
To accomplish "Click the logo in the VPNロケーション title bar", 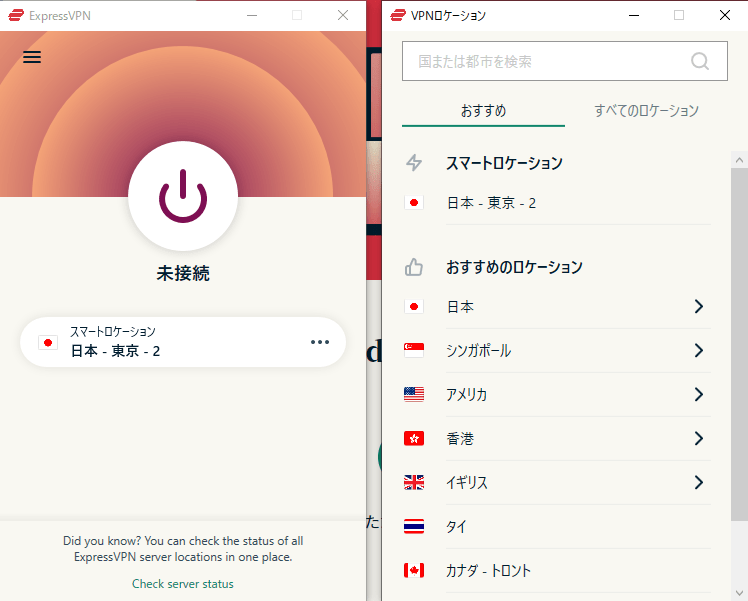I will (x=398, y=15).
